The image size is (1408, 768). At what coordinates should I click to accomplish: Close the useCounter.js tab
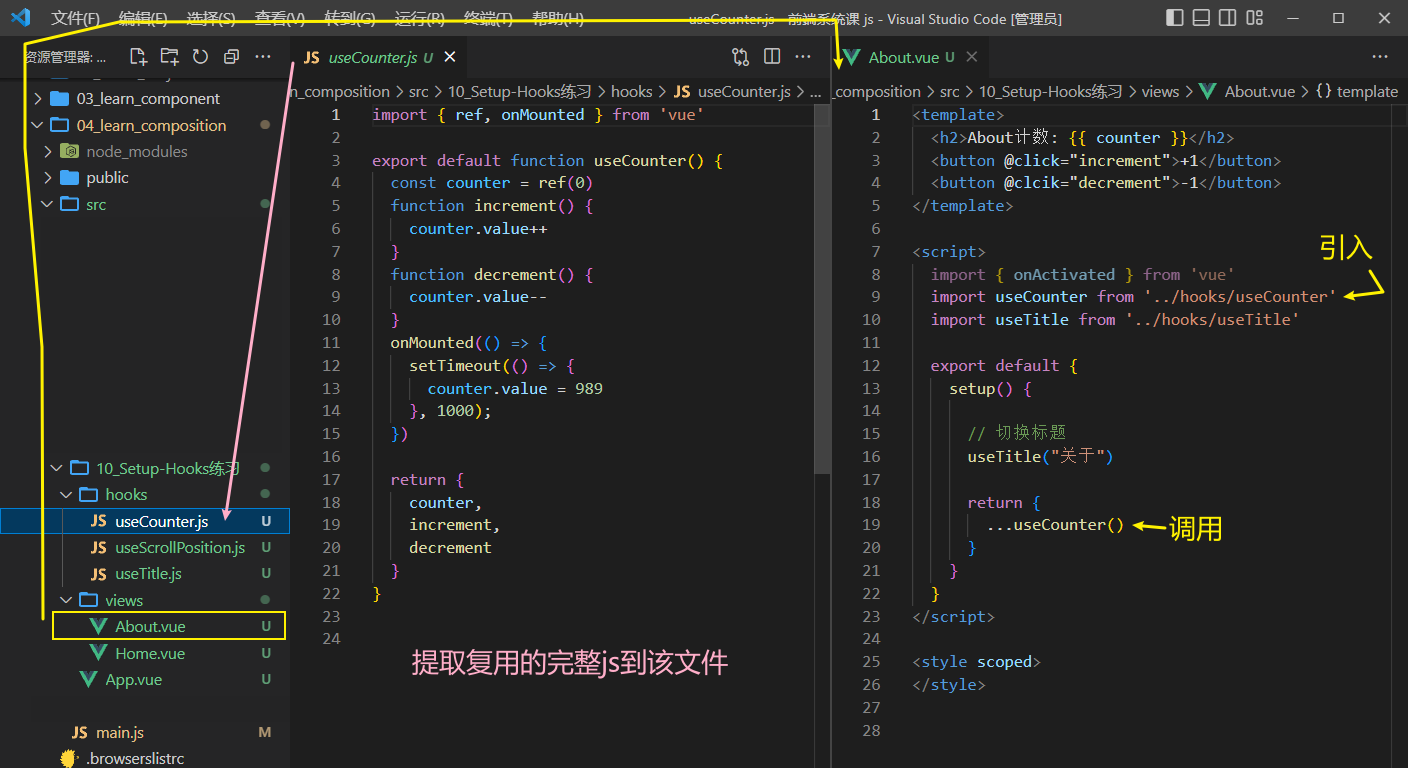coord(450,58)
